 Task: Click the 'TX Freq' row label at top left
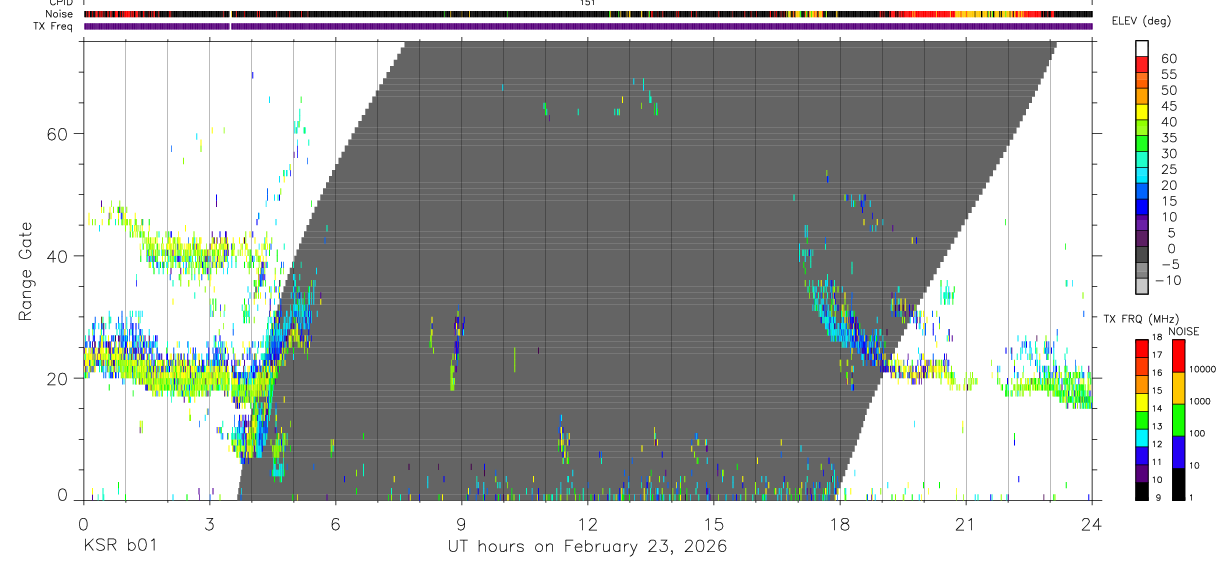click(55, 26)
